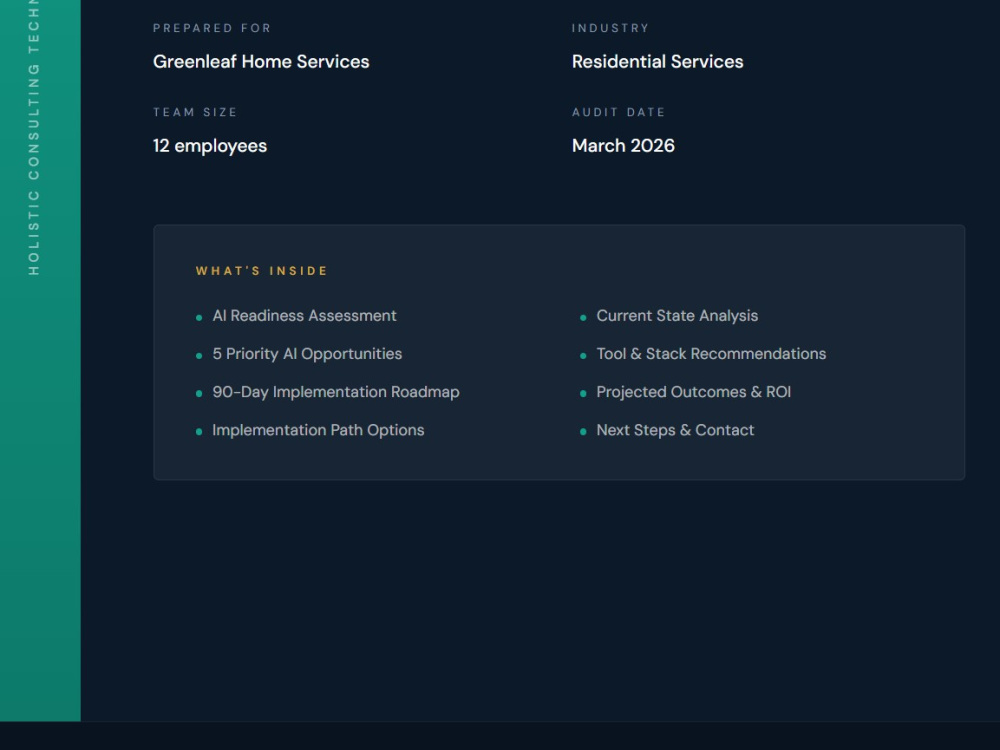Click the 'AUDIT DATE' label
1000x750 pixels.
619,112
